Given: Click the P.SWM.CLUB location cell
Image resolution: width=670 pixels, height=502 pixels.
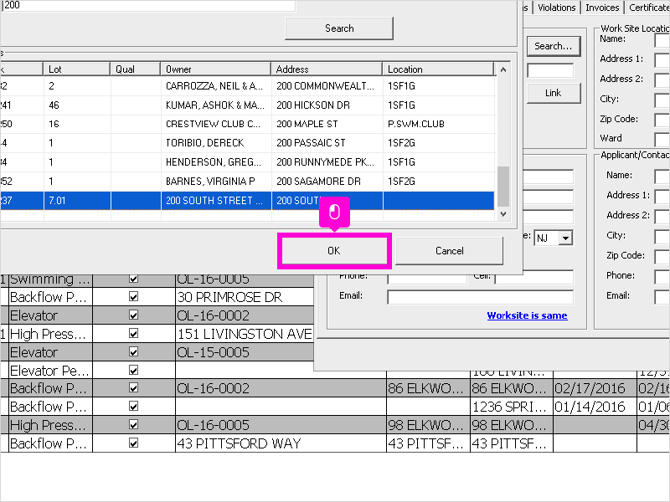Looking at the screenshot, I should (438, 124).
